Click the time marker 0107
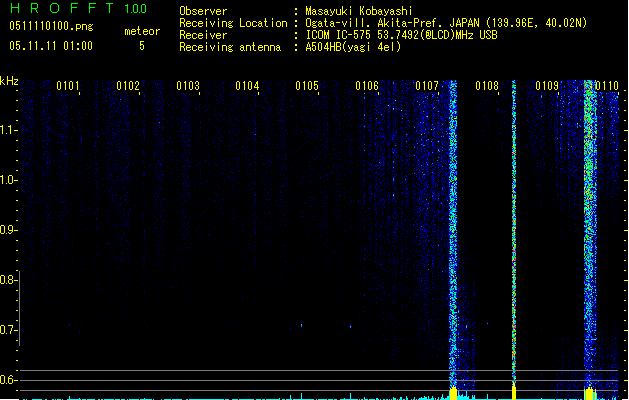 [x=427, y=86]
